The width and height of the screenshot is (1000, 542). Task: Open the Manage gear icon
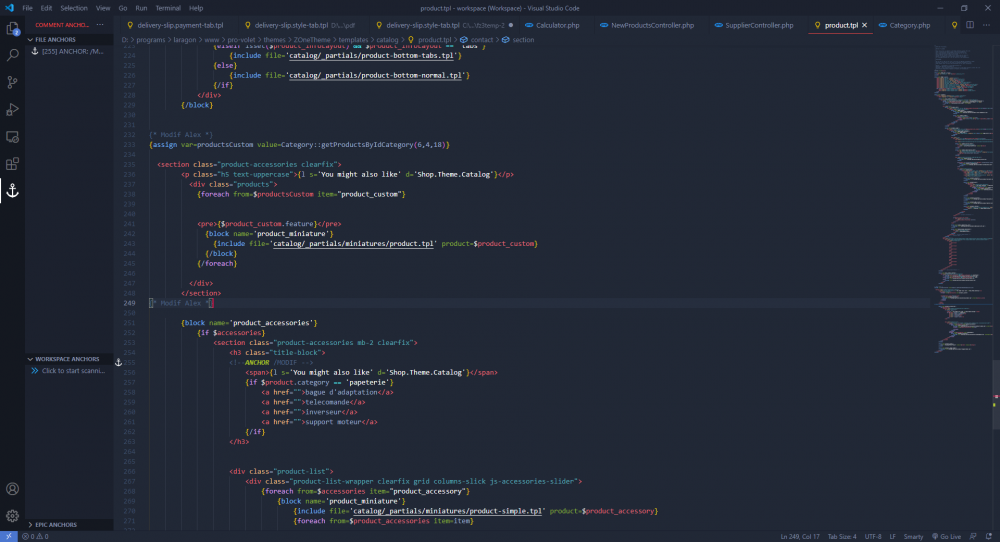tap(12, 516)
